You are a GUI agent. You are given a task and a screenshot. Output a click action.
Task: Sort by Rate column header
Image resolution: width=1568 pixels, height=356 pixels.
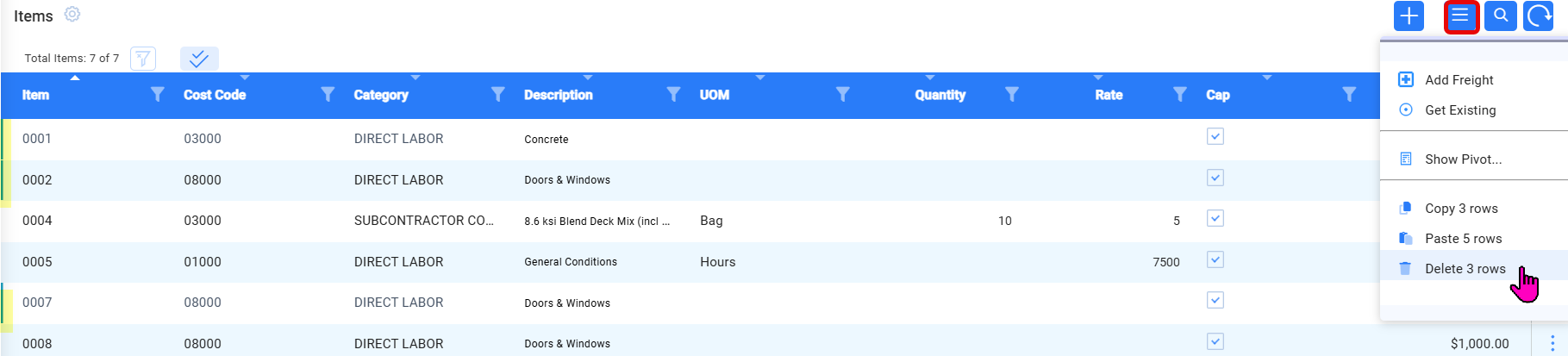1109,95
